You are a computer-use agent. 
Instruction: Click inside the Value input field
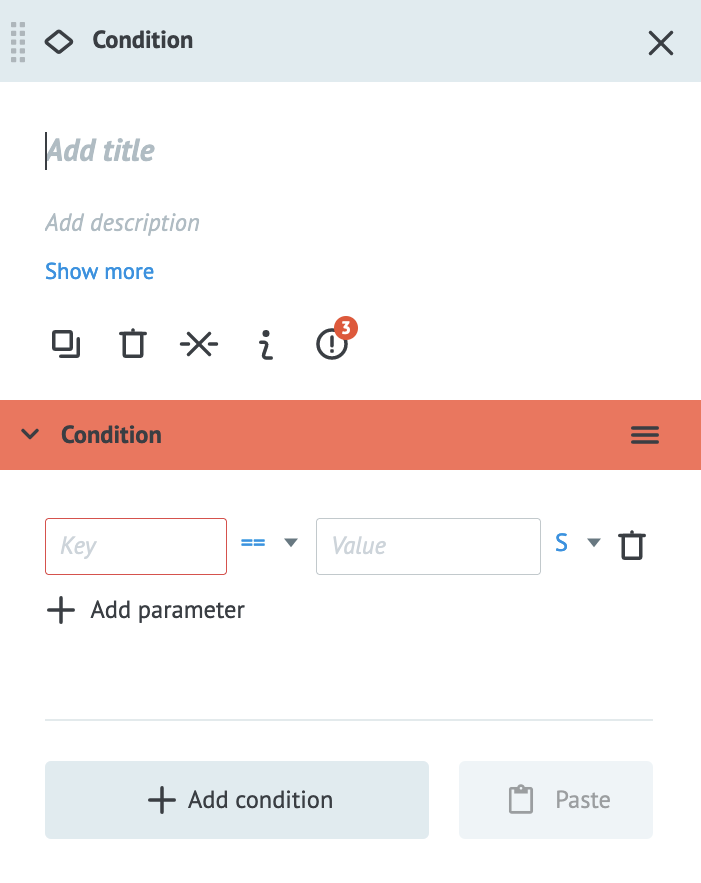point(428,546)
